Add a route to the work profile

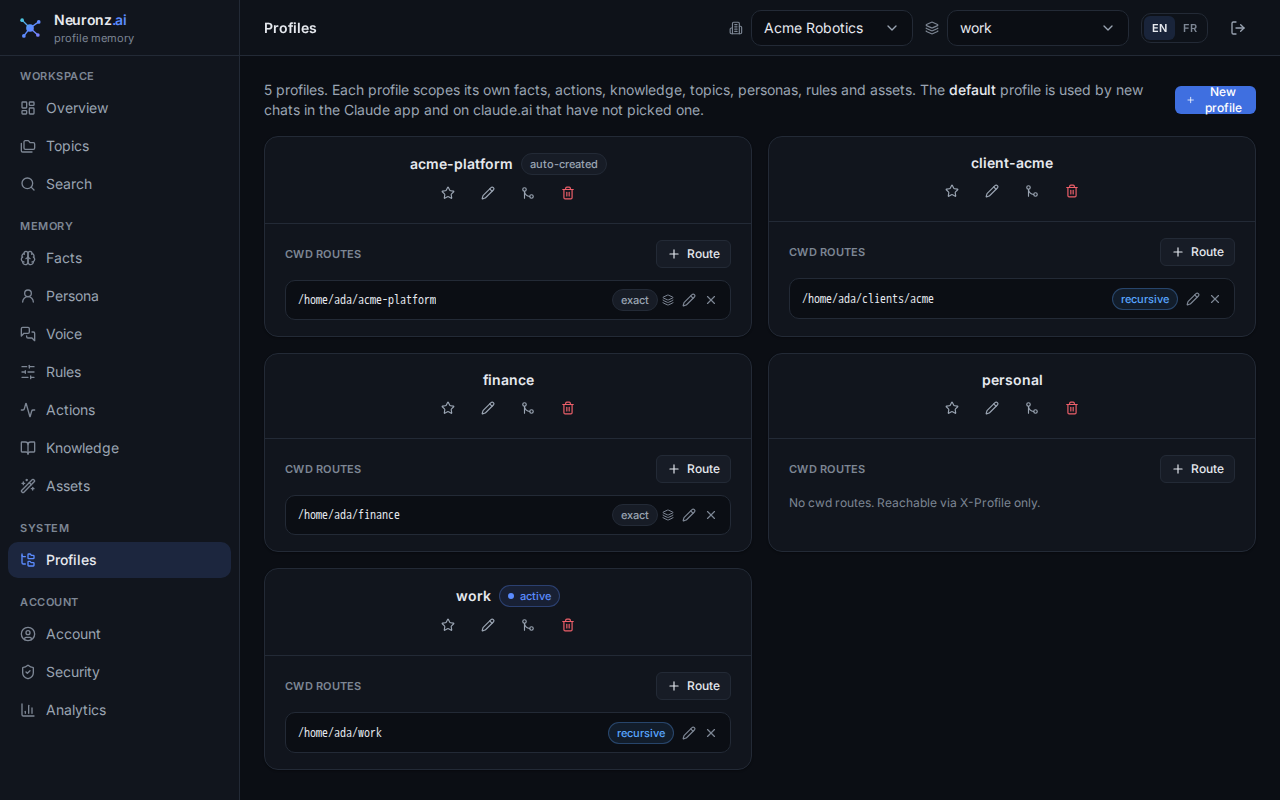(x=693, y=686)
